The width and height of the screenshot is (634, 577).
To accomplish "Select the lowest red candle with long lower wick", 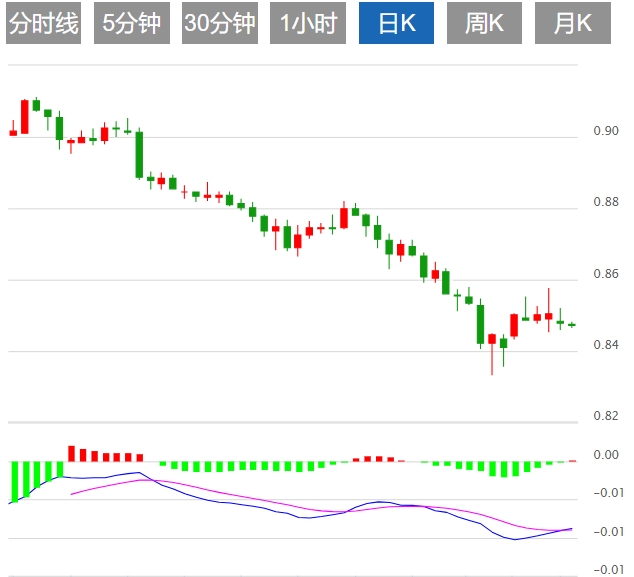I will click(x=492, y=340).
